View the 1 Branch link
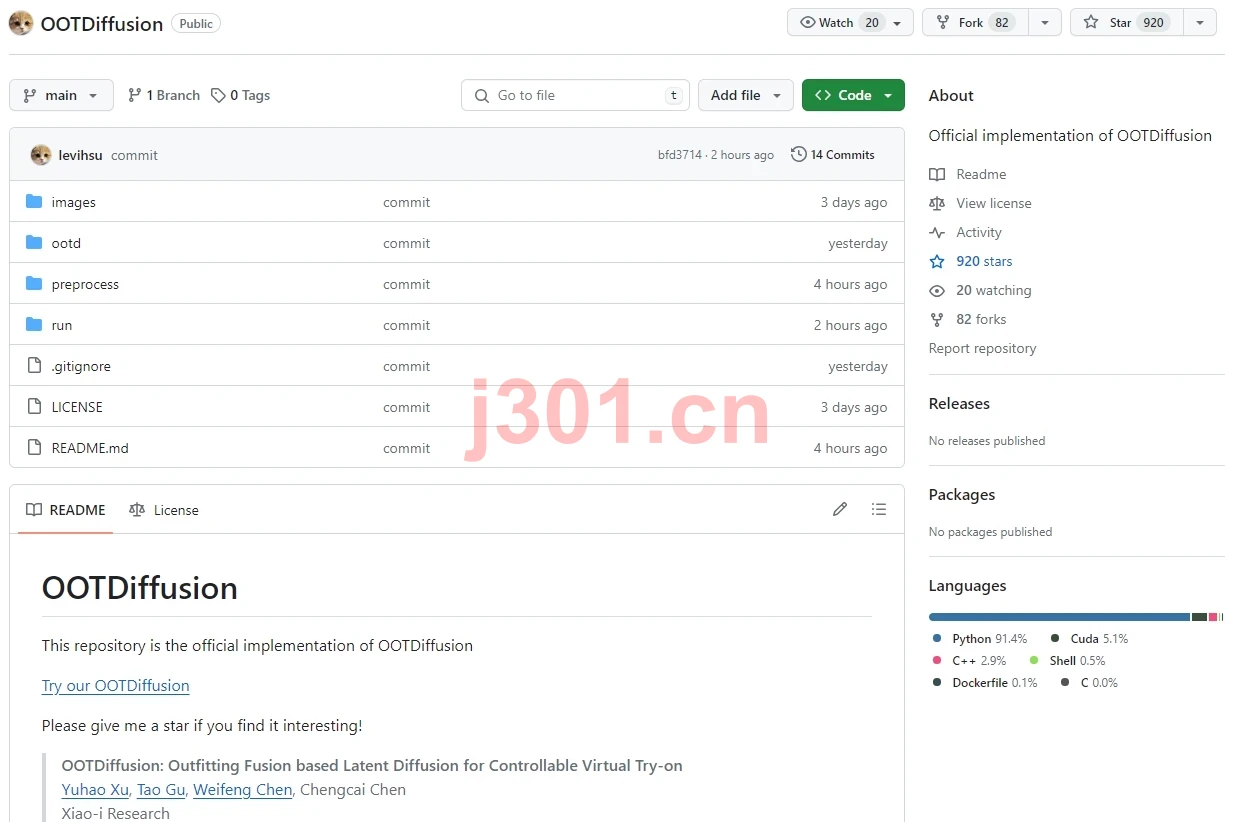This screenshot has width=1241, height=822. click(164, 95)
